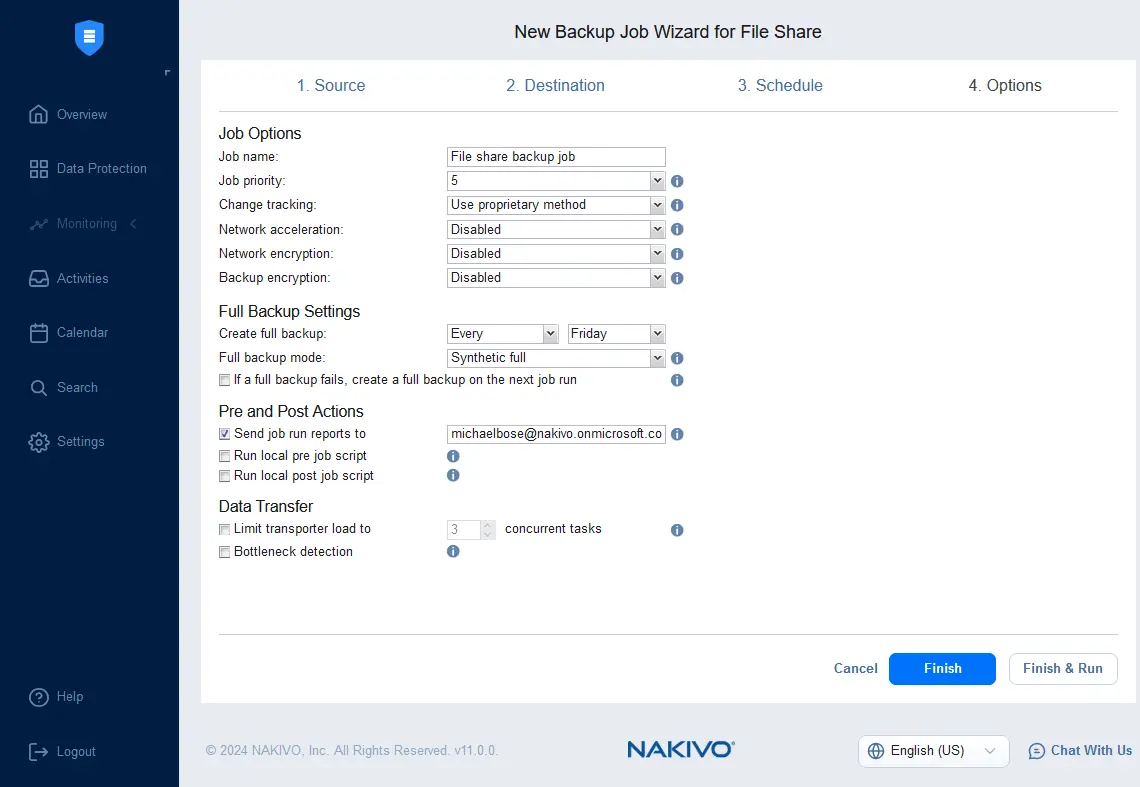1140x787 pixels.
Task: Click the Cancel link
Action: (x=856, y=668)
